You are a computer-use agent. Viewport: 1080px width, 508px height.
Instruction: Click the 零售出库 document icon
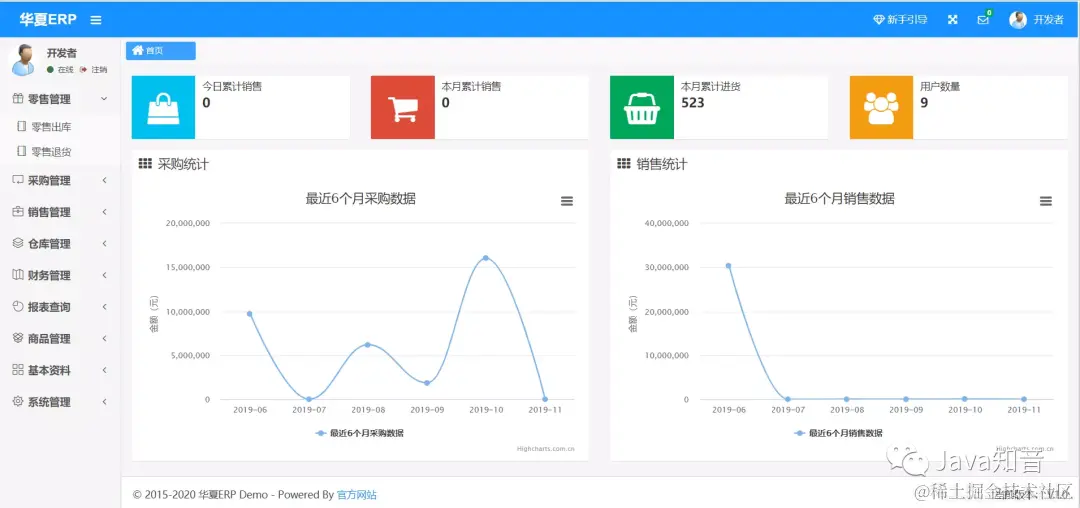21,126
